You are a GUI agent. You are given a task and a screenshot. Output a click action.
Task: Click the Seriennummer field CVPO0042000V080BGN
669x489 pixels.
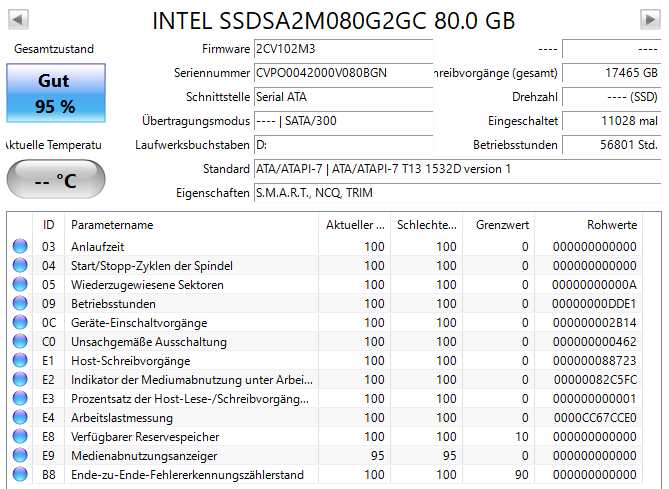[343, 73]
